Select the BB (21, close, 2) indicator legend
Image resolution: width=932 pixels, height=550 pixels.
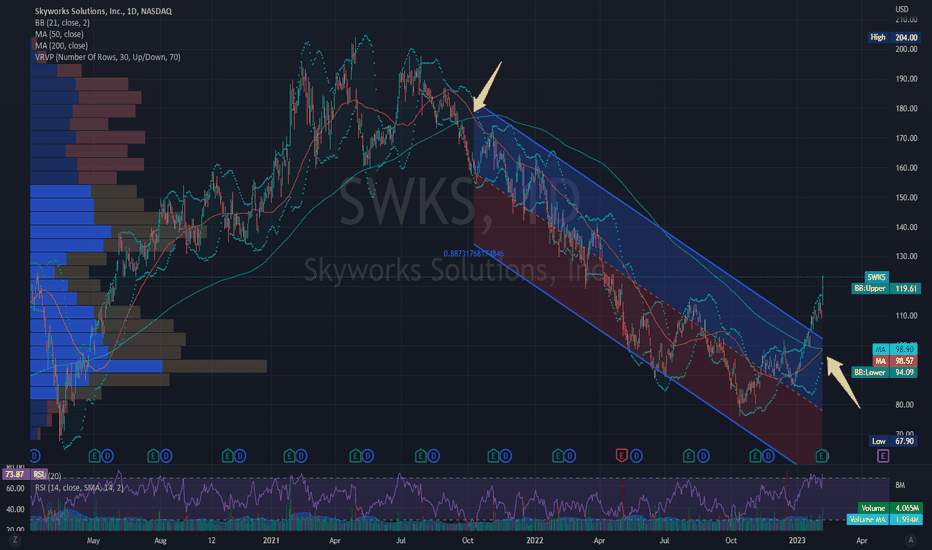point(62,23)
